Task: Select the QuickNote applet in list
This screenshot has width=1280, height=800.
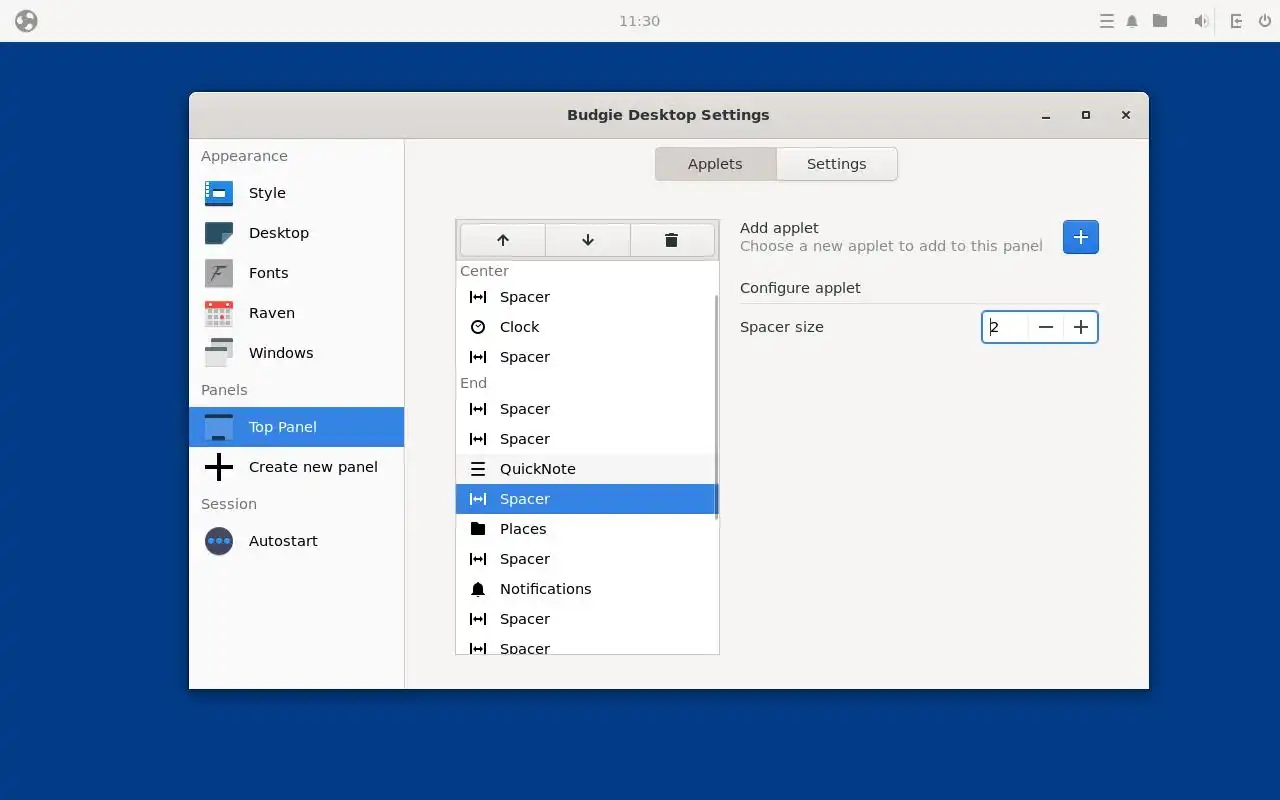Action: point(587,469)
